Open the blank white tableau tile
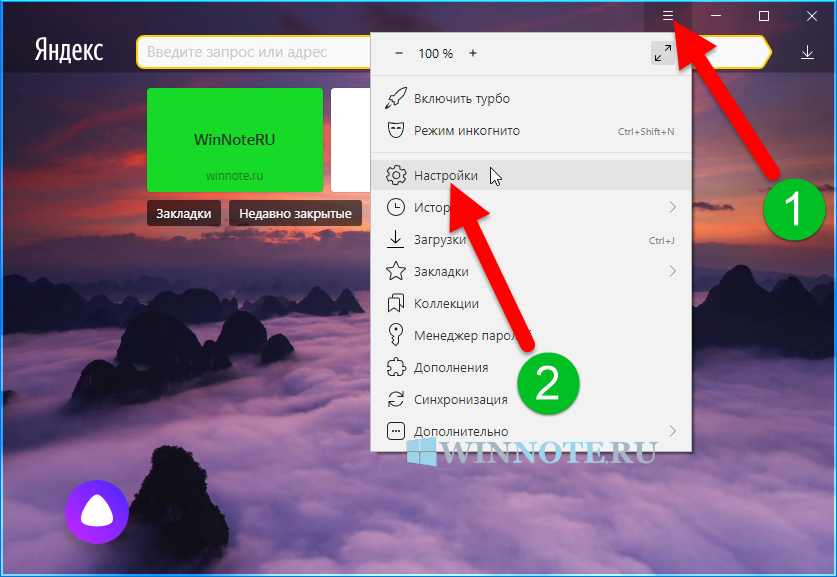 click(x=351, y=140)
